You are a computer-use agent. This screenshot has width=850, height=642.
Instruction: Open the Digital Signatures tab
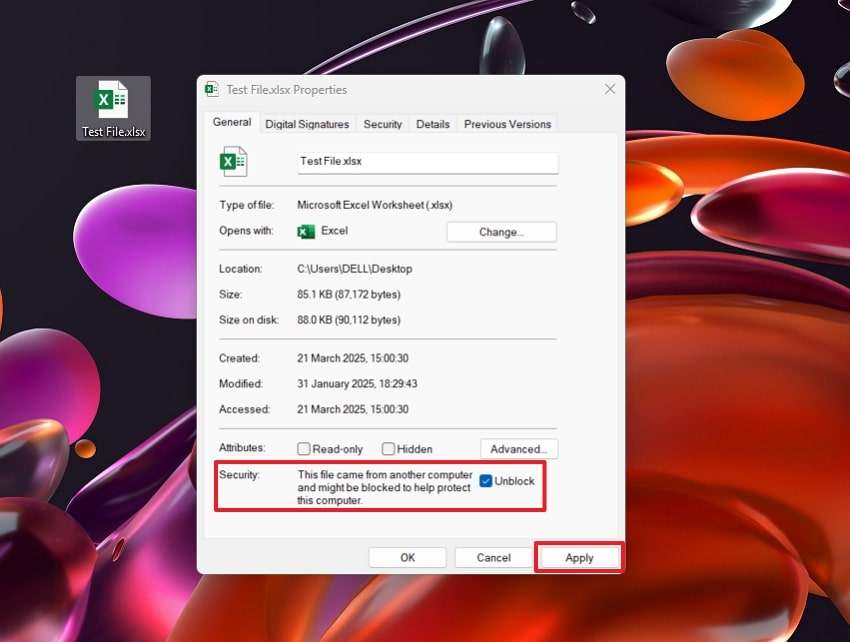pyautogui.click(x=307, y=124)
